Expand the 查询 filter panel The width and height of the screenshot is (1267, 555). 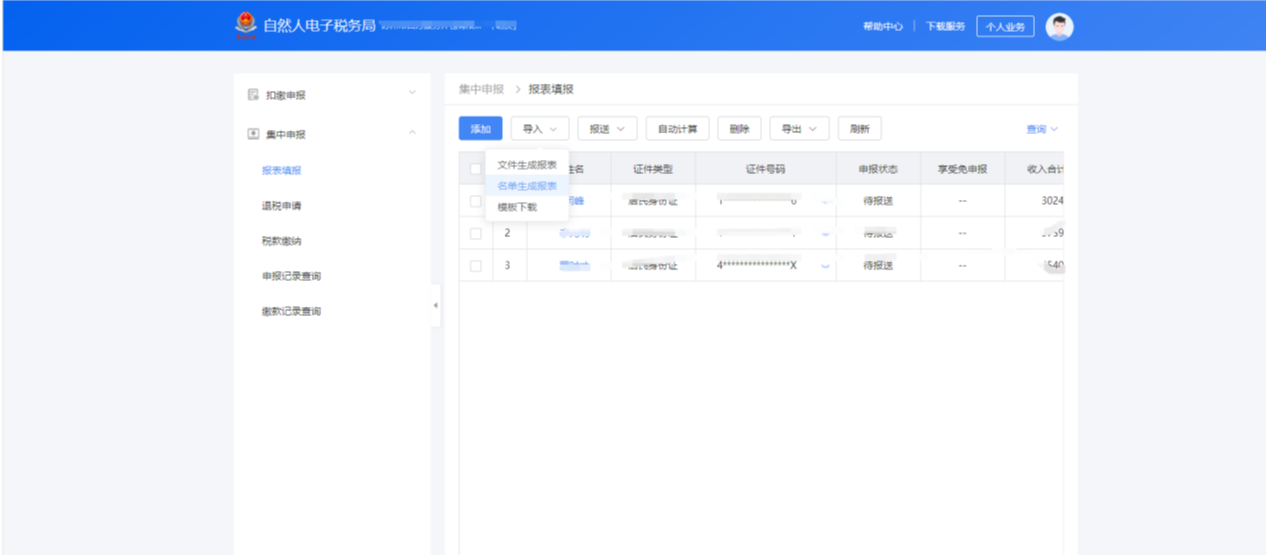coord(1041,129)
